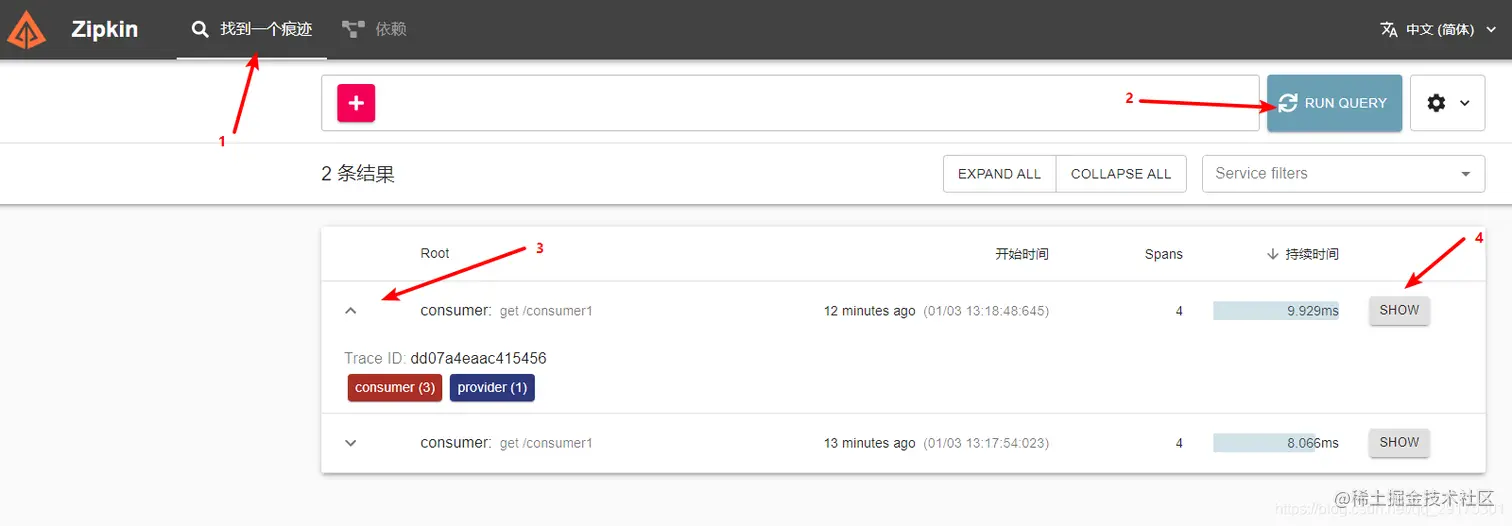Add a search criterion with plus button
Image resolution: width=1512 pixels, height=526 pixels.
356,103
